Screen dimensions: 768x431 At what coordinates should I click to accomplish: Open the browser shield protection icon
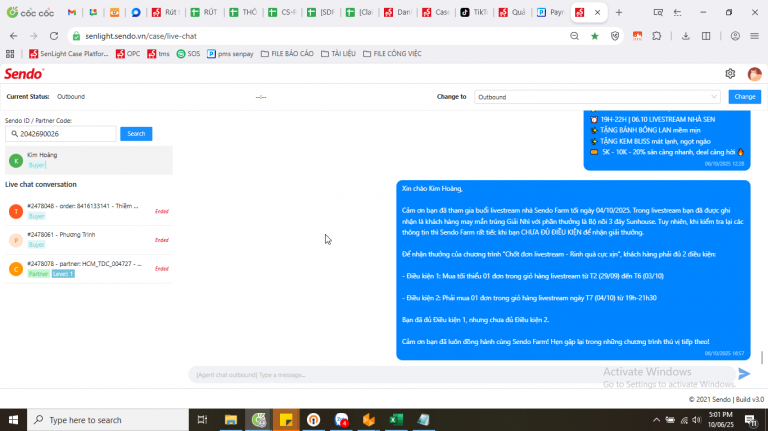coord(615,36)
